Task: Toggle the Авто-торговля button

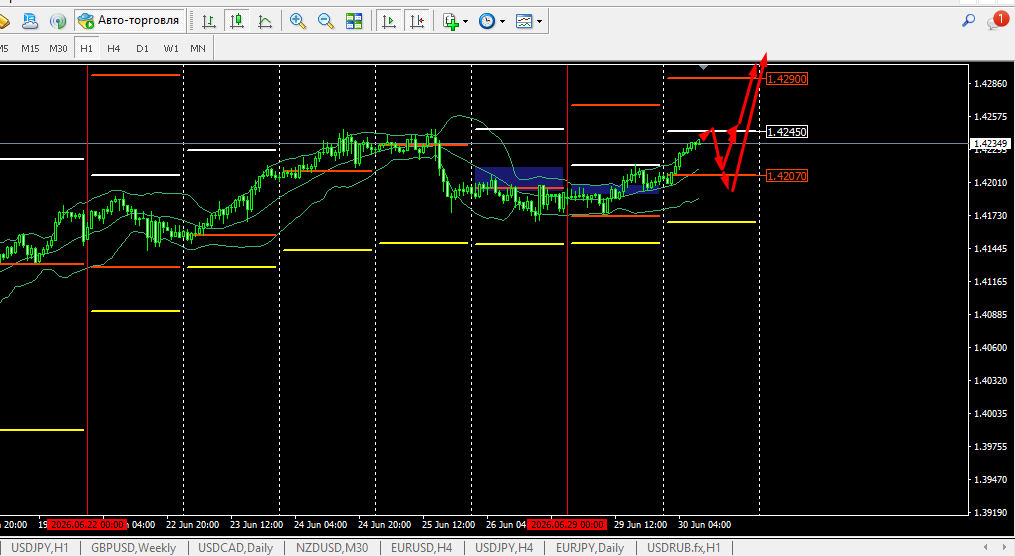Action: tap(129, 21)
